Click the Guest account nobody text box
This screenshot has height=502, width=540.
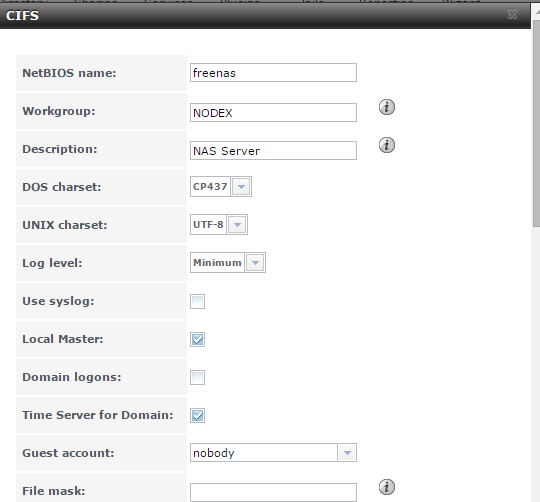click(x=264, y=453)
